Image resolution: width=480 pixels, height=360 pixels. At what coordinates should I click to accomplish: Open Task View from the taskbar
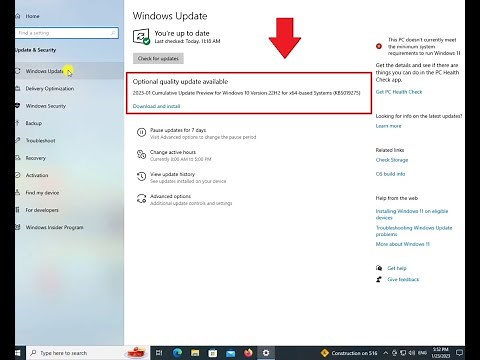click(159, 353)
